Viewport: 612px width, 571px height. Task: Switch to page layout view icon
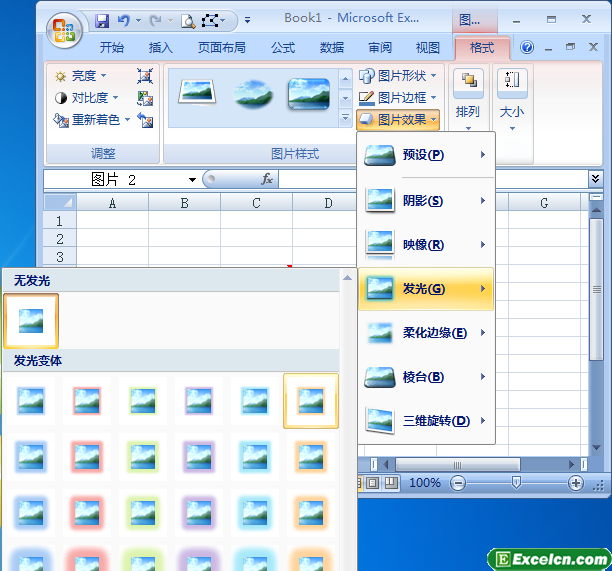[x=373, y=483]
